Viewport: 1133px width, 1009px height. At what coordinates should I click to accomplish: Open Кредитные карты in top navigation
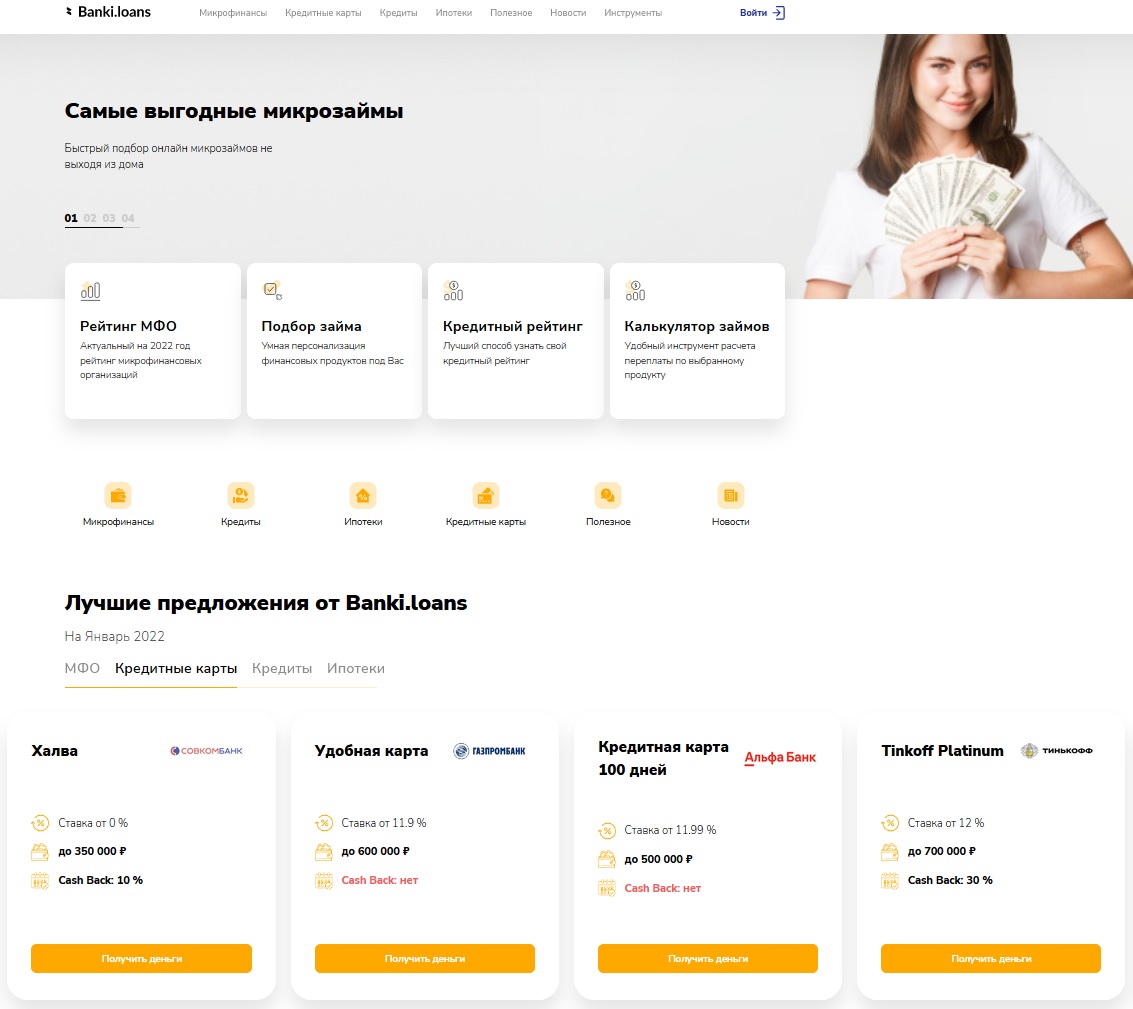click(323, 13)
